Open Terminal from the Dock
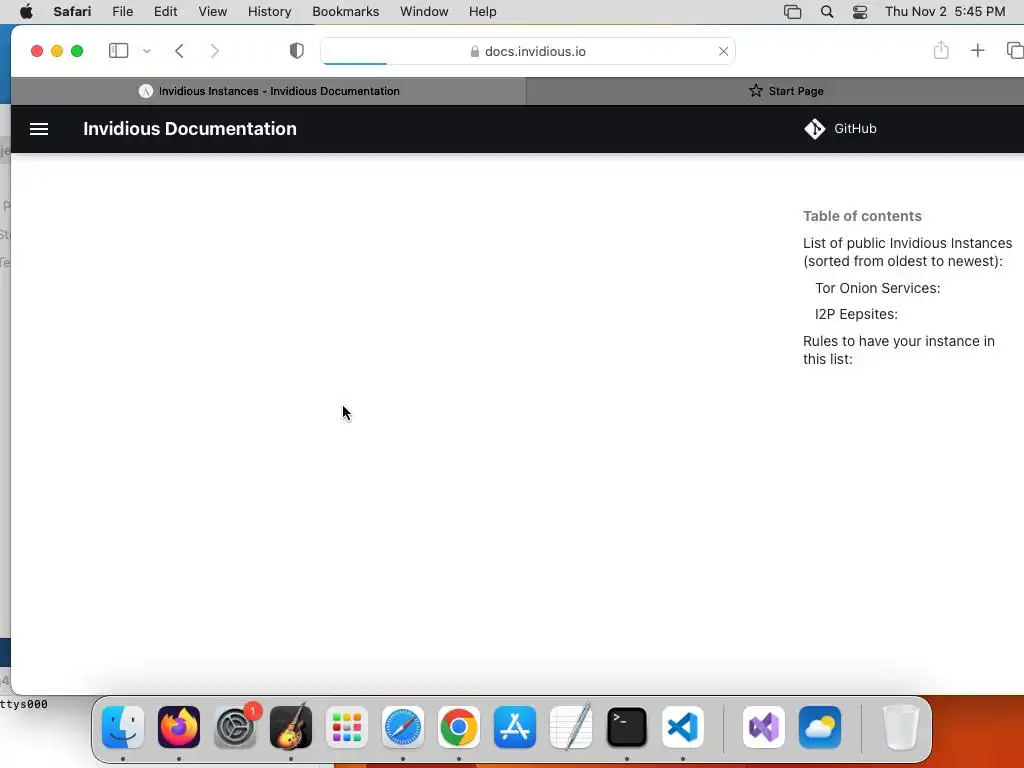This screenshot has width=1024, height=768. pyautogui.click(x=627, y=727)
